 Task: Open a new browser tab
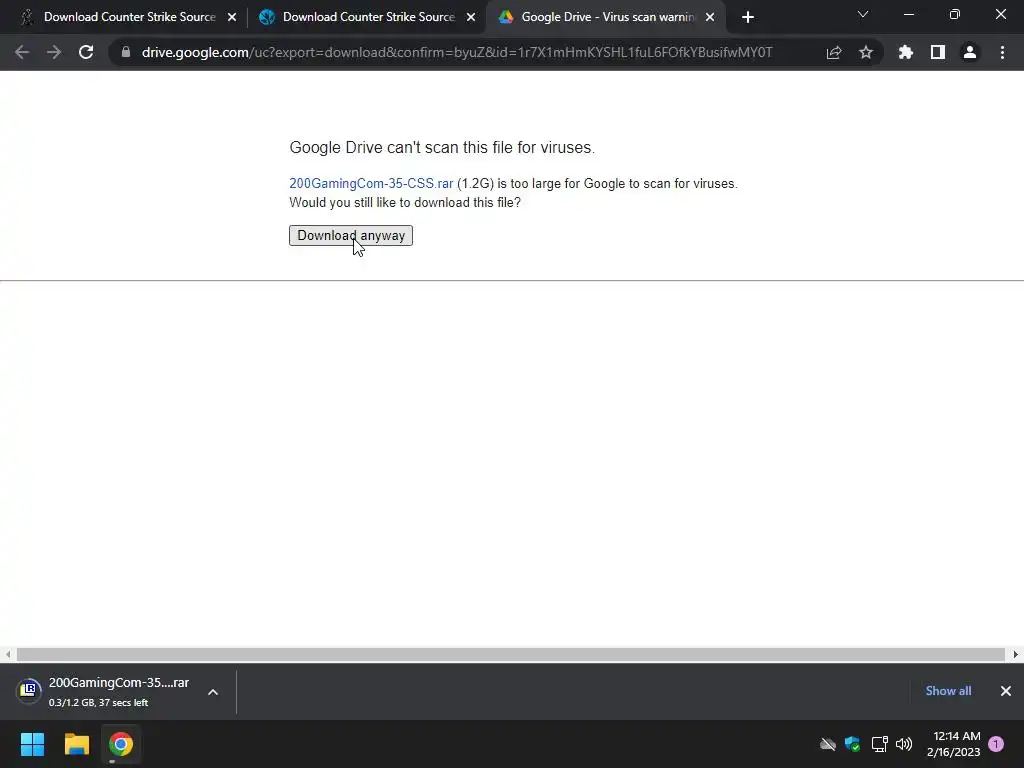tap(748, 18)
